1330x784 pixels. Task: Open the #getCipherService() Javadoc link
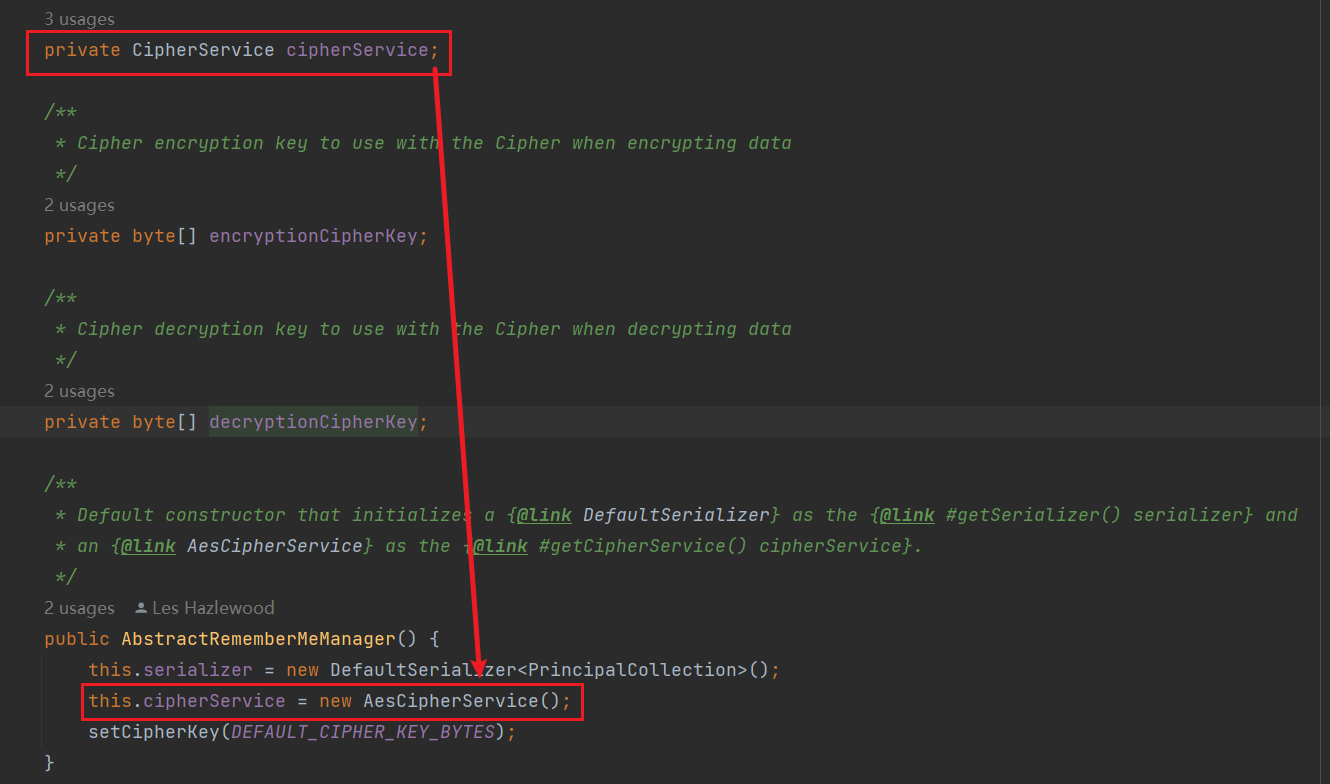(x=644, y=546)
